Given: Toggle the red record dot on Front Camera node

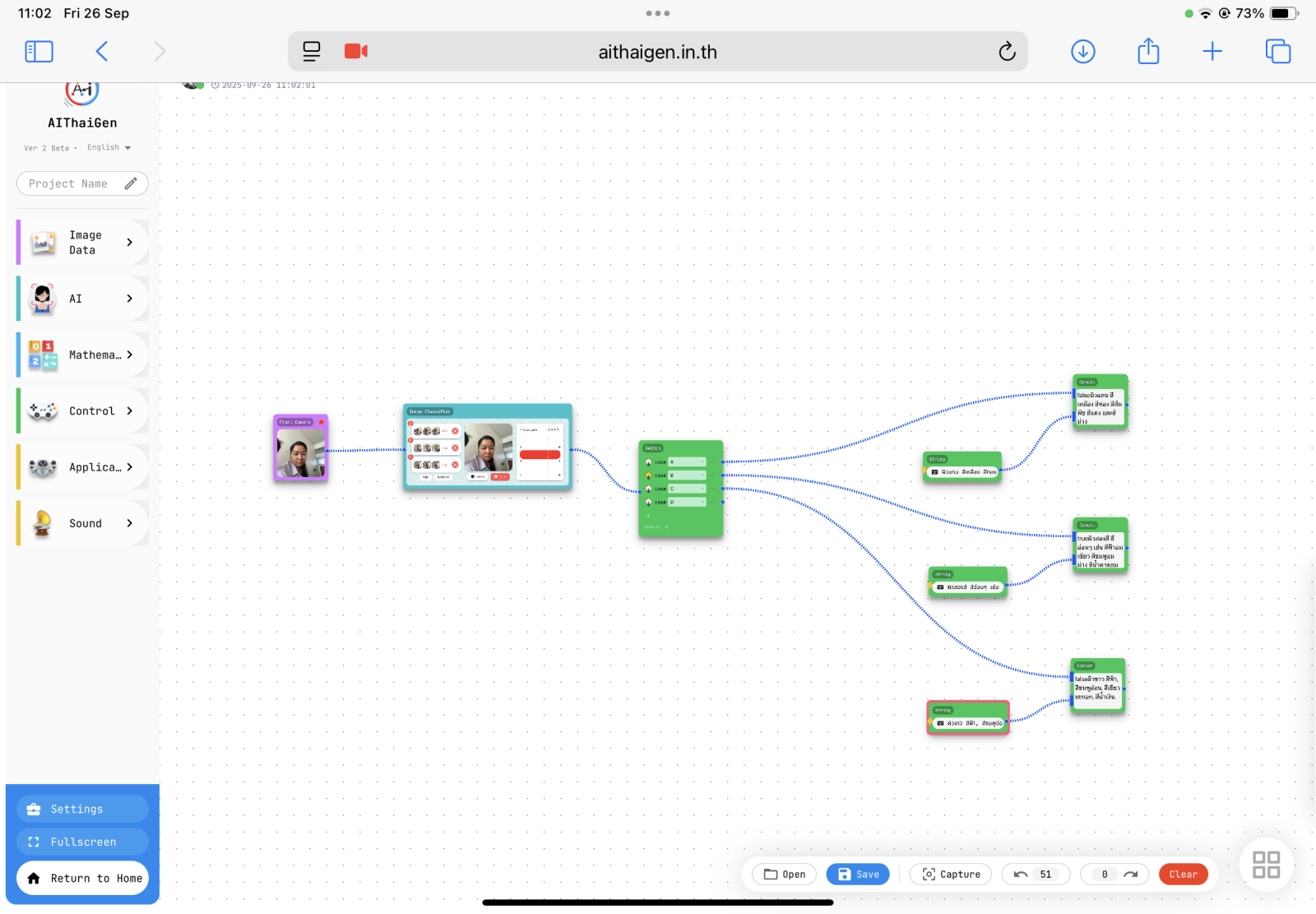Looking at the screenshot, I should click(x=322, y=422).
